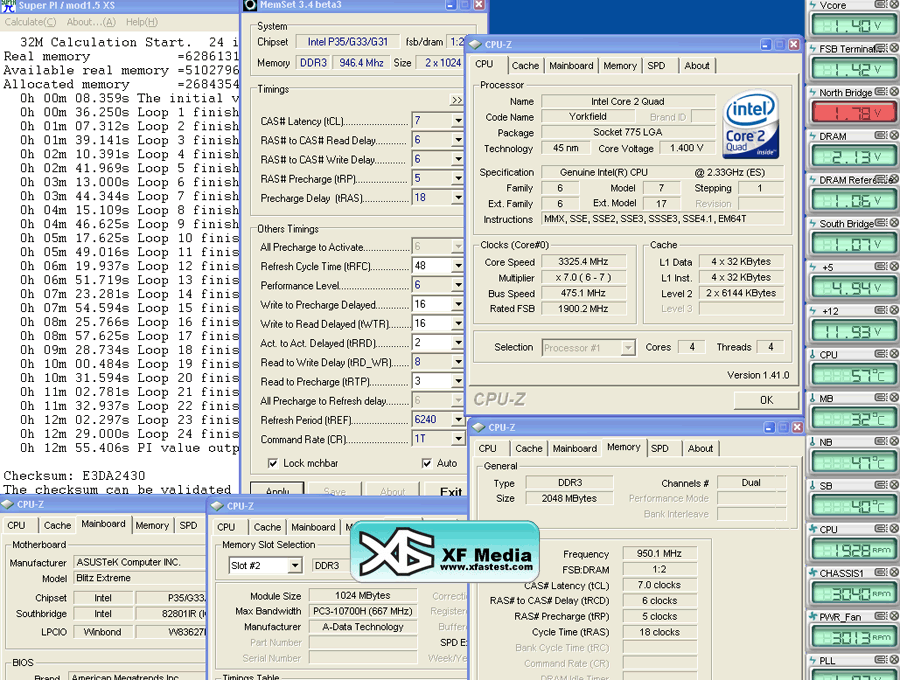The height and width of the screenshot is (680, 900).
Task: Close the Vcore voltage sensor panel
Action: (x=894, y=5)
